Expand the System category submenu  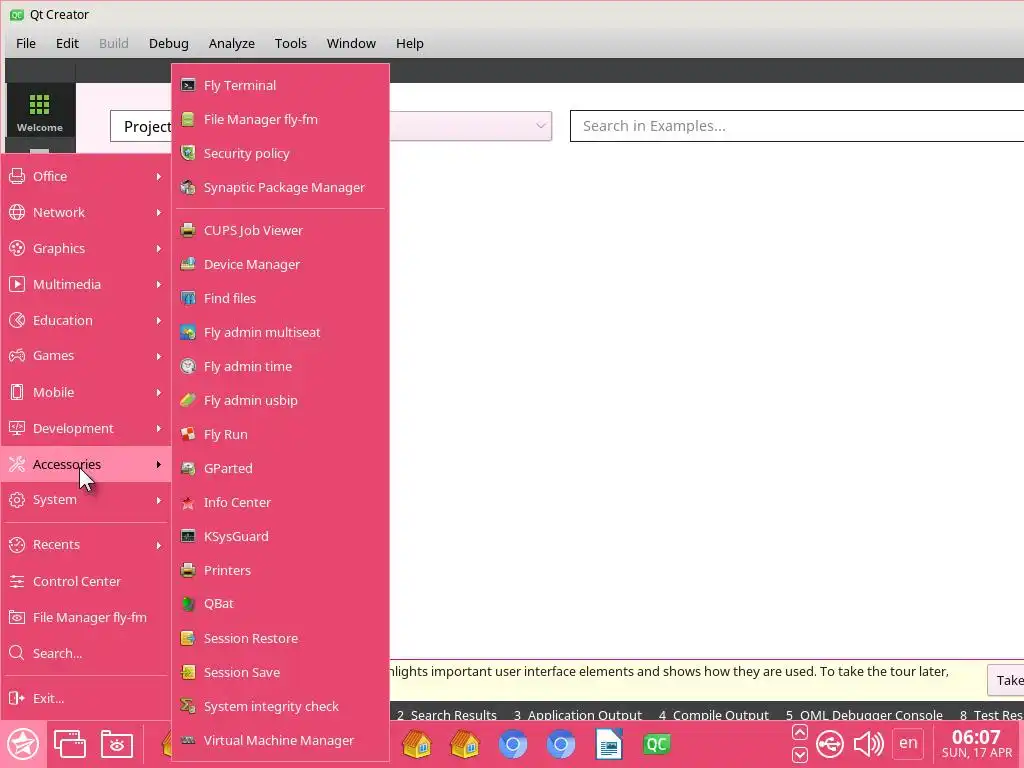click(86, 500)
